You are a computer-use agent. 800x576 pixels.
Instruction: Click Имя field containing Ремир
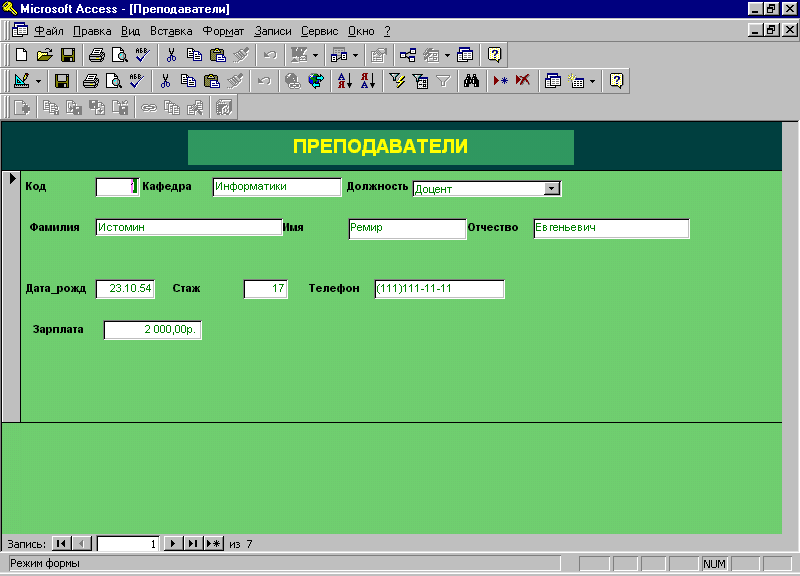coord(407,229)
